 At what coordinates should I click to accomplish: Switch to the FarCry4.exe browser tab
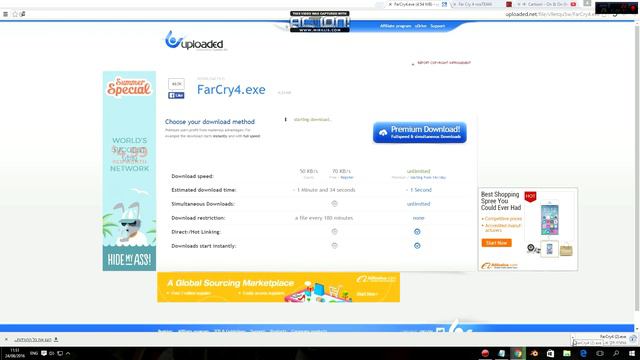click(415, 4)
